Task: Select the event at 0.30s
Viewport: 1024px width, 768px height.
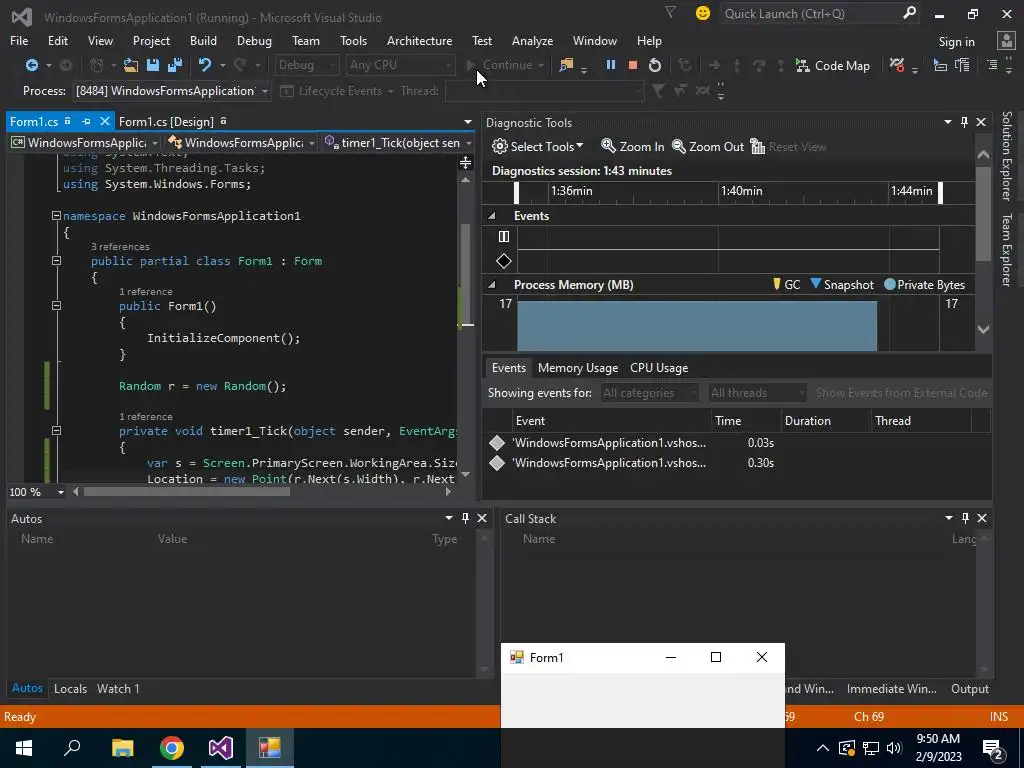Action: click(x=737, y=463)
